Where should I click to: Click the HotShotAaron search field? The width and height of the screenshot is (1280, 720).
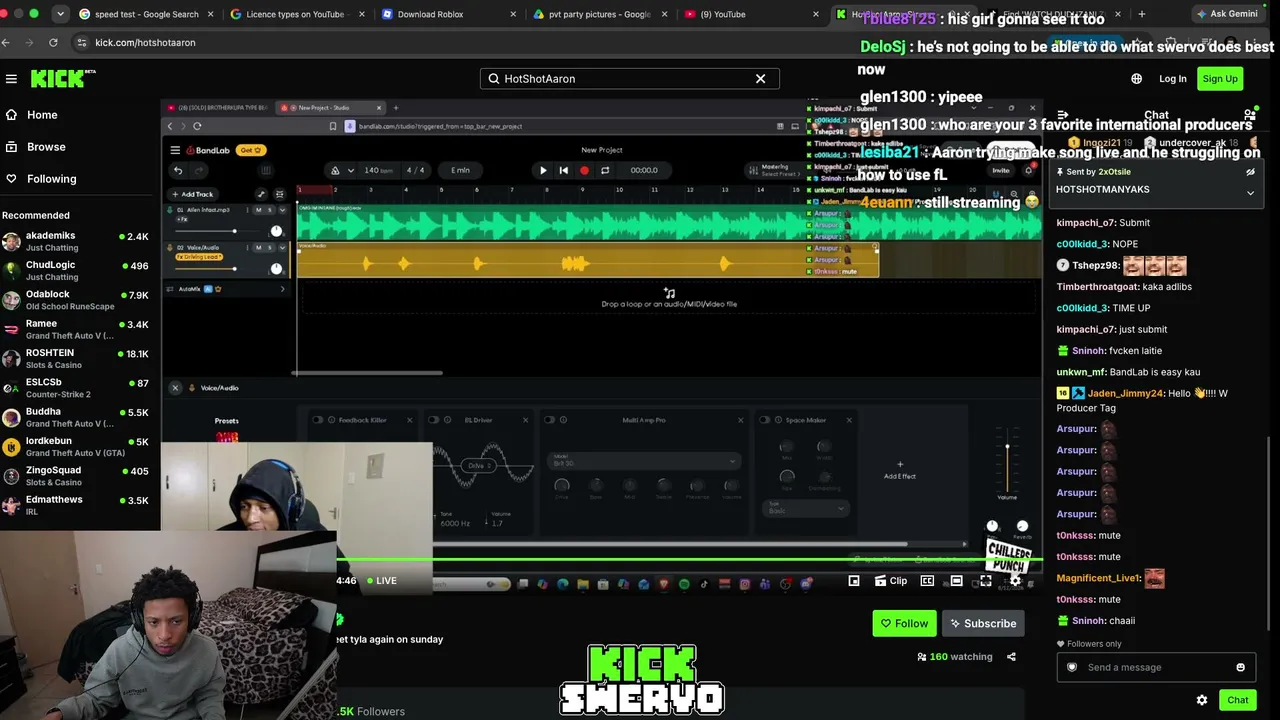(x=629, y=79)
